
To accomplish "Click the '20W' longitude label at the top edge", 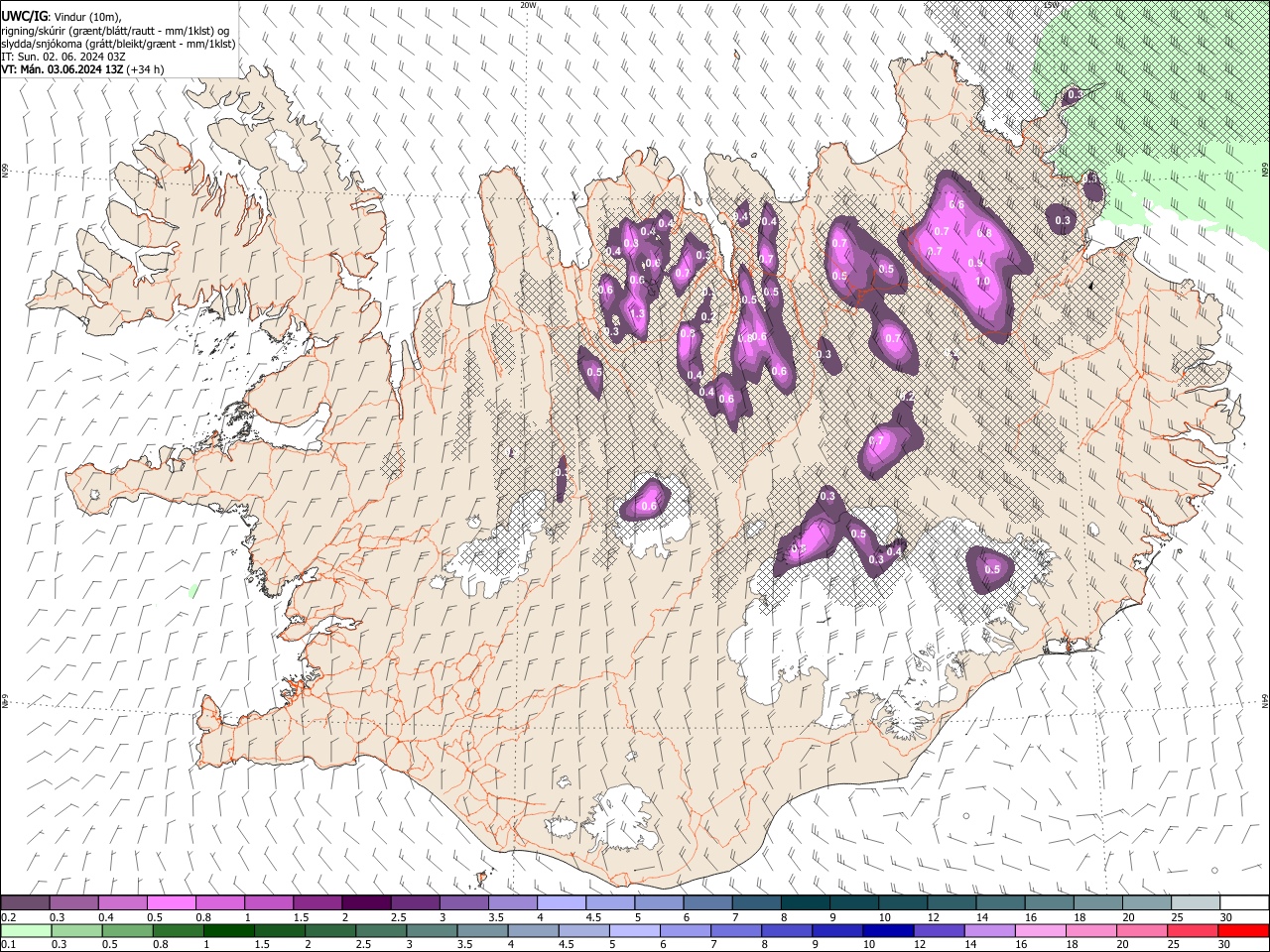I will pos(528,5).
